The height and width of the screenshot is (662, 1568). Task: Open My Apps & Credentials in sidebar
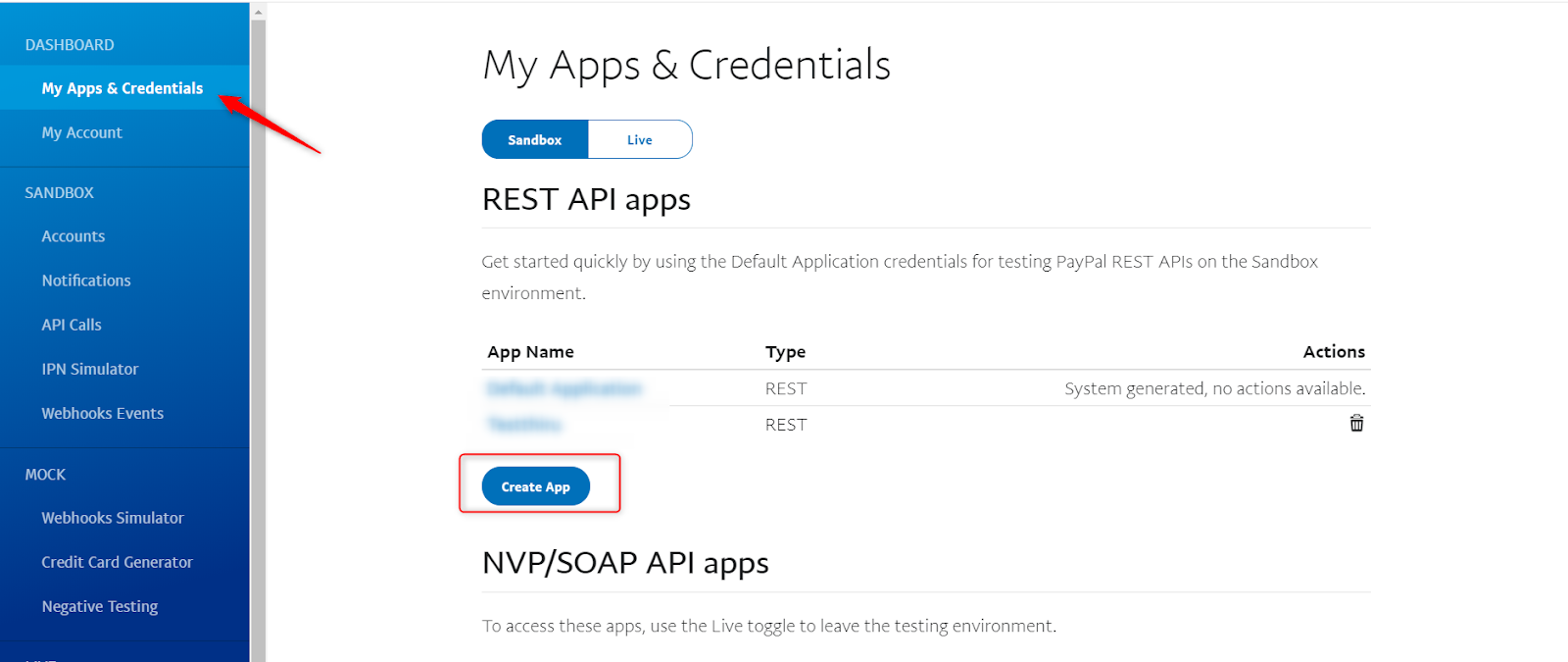122,88
